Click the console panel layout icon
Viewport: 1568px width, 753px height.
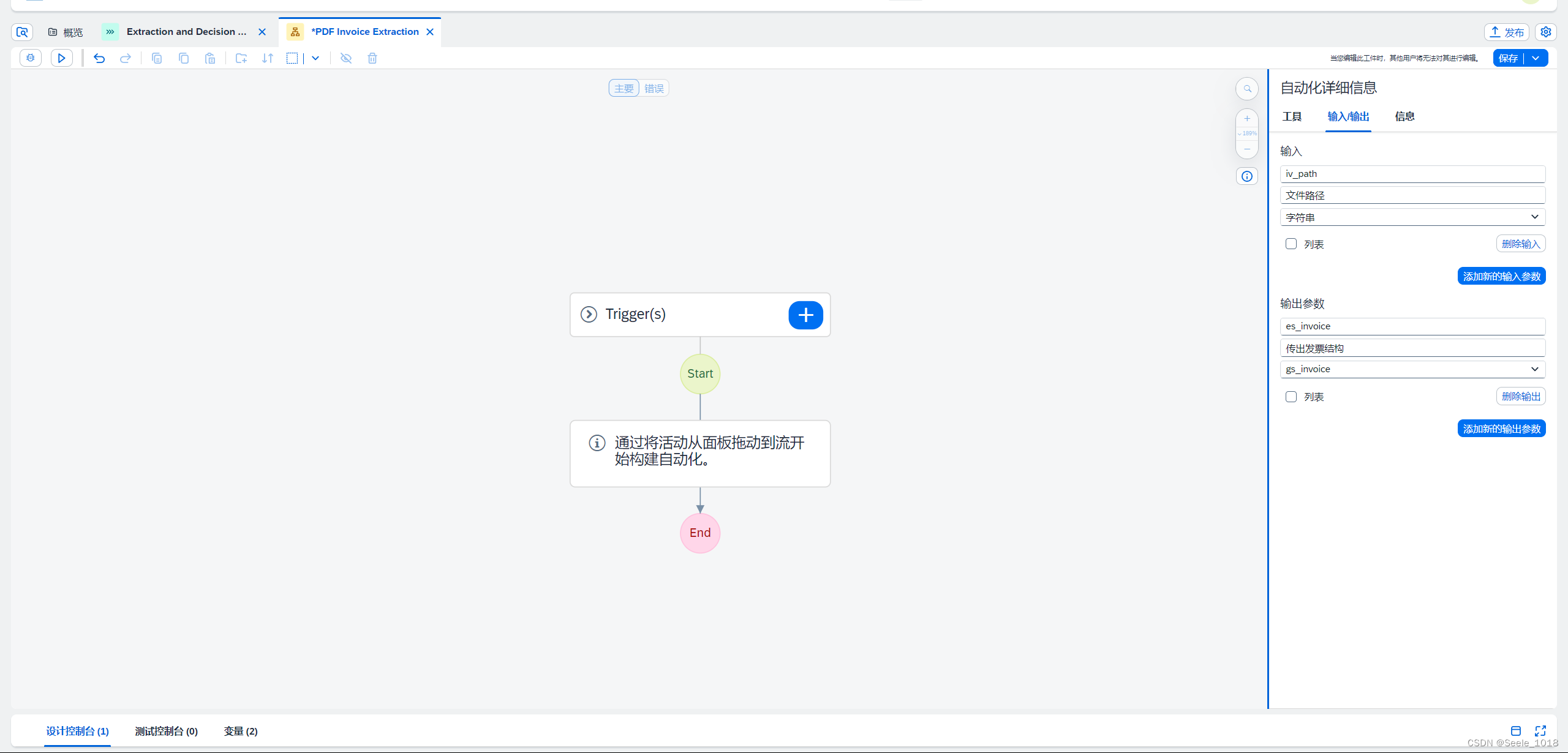[x=1516, y=731]
